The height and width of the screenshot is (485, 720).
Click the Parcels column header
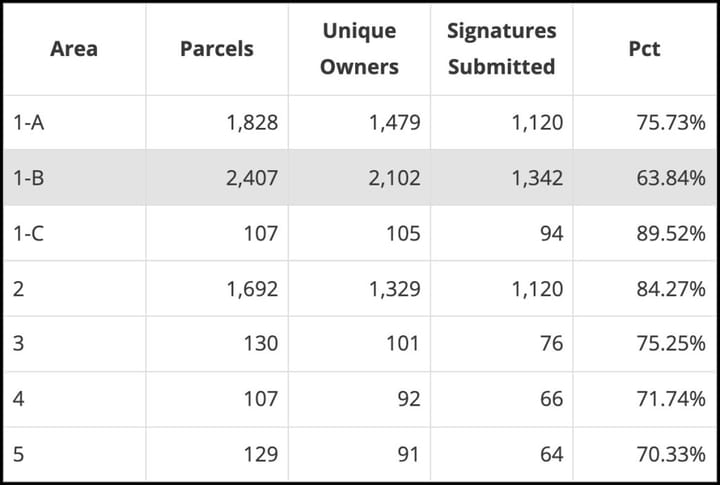point(216,49)
